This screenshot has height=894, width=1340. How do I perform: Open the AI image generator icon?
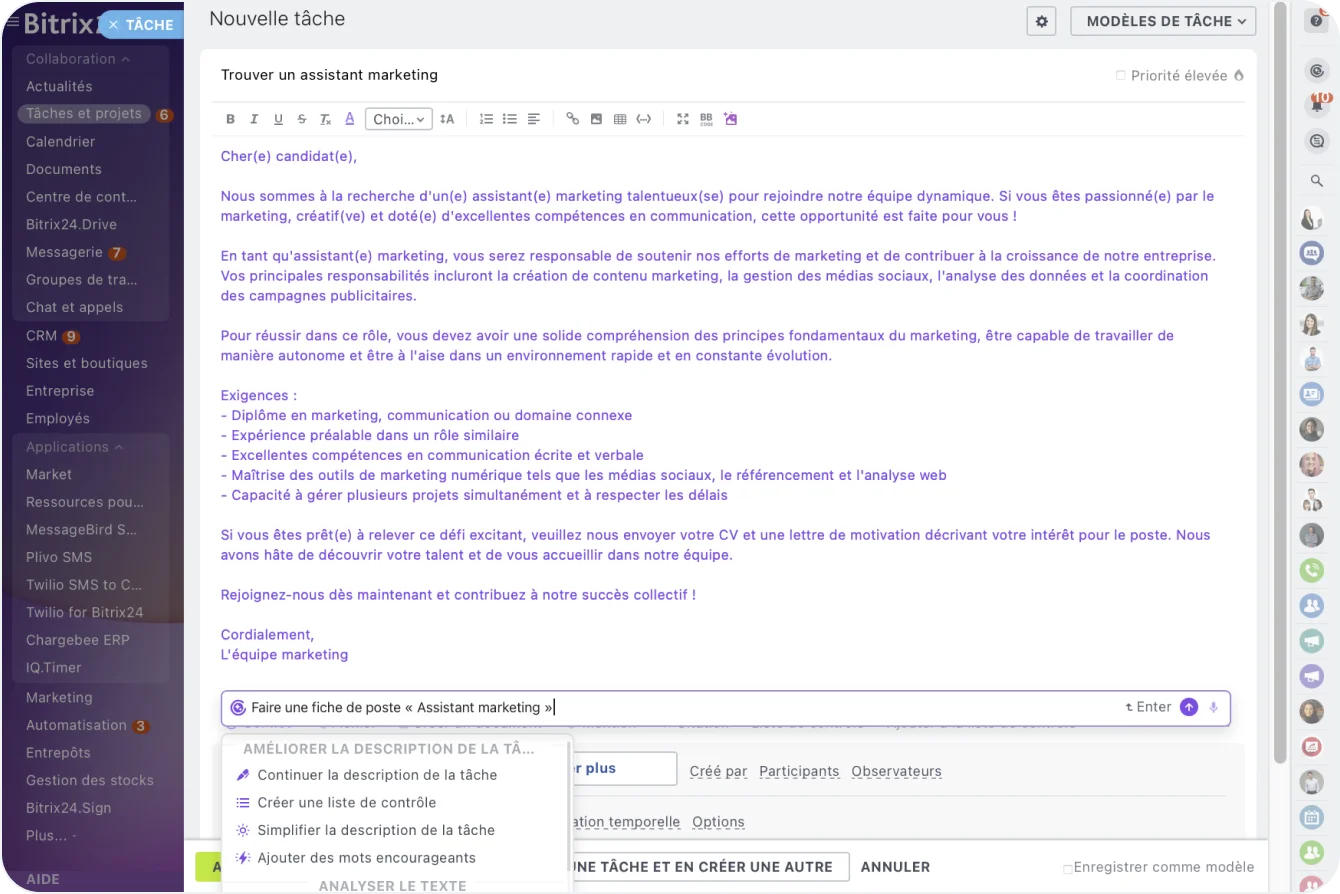click(x=730, y=119)
